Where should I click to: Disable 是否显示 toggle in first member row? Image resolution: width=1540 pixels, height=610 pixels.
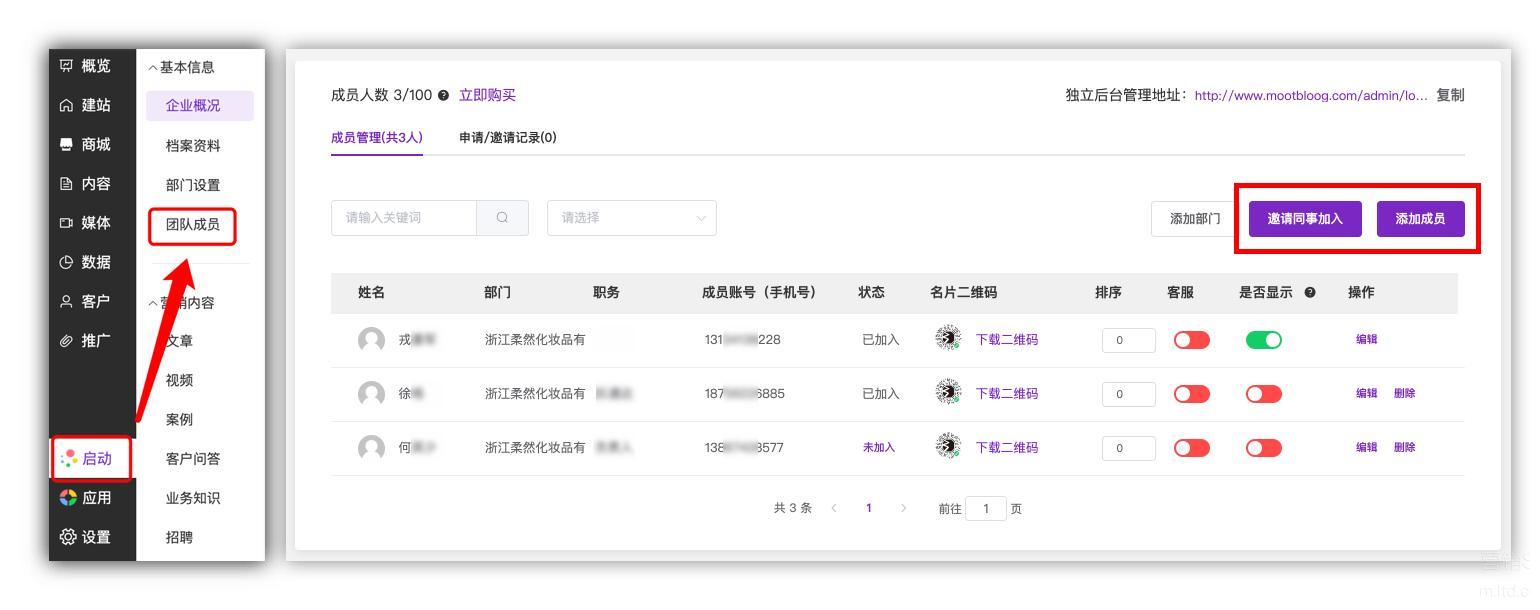click(1263, 340)
